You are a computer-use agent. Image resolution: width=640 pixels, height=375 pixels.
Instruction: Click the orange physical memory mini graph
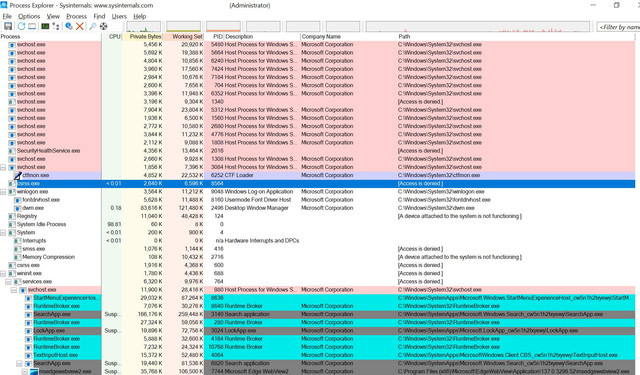(x=223, y=27)
